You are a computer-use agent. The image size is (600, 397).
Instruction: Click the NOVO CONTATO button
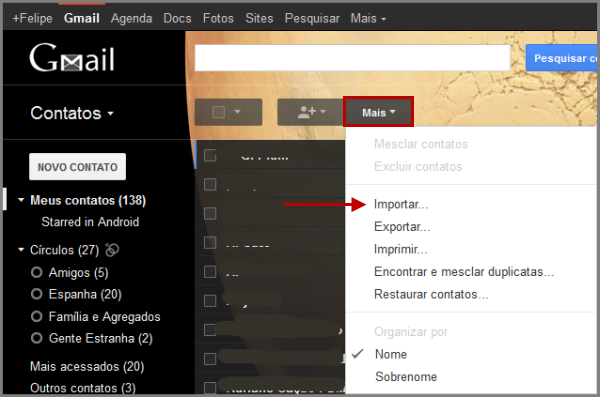point(77,167)
